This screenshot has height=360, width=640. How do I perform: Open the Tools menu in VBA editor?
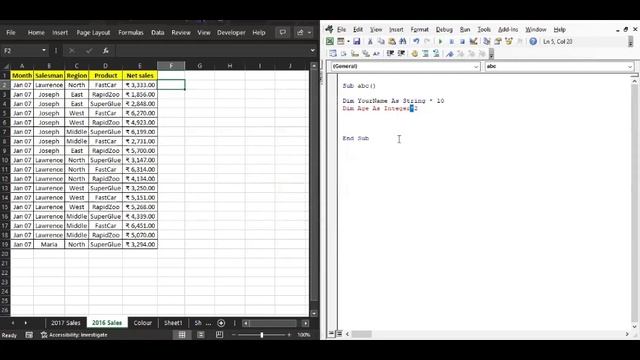(x=484, y=29)
